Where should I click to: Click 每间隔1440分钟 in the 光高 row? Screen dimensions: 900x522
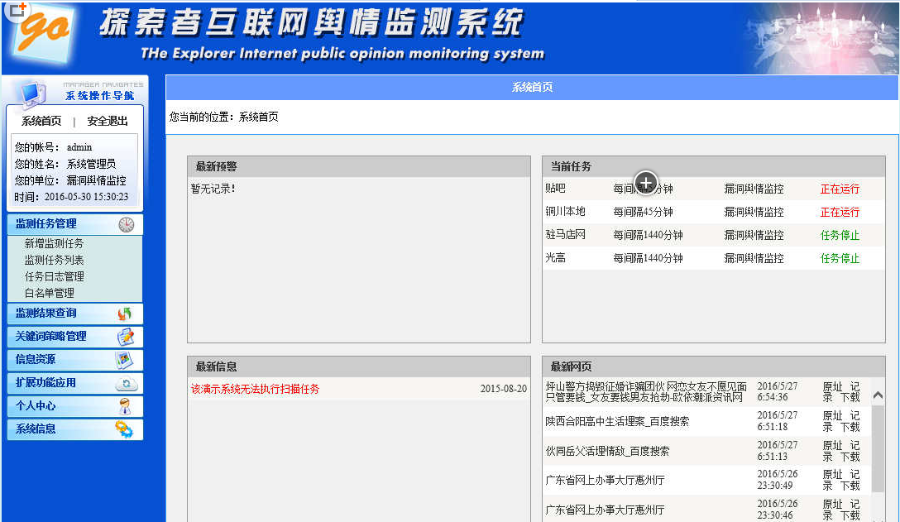pyautogui.click(x=648, y=258)
